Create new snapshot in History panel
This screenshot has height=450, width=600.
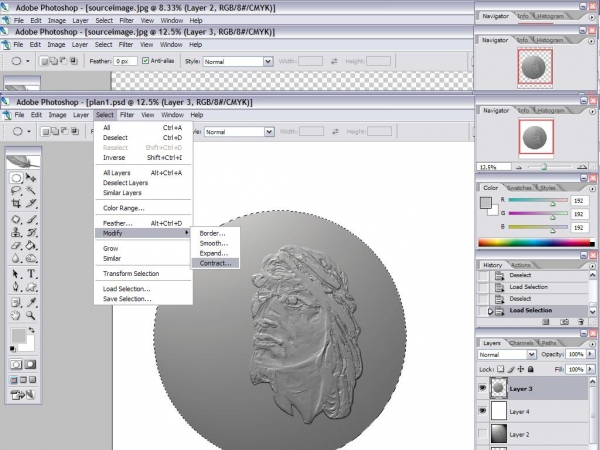[564, 322]
